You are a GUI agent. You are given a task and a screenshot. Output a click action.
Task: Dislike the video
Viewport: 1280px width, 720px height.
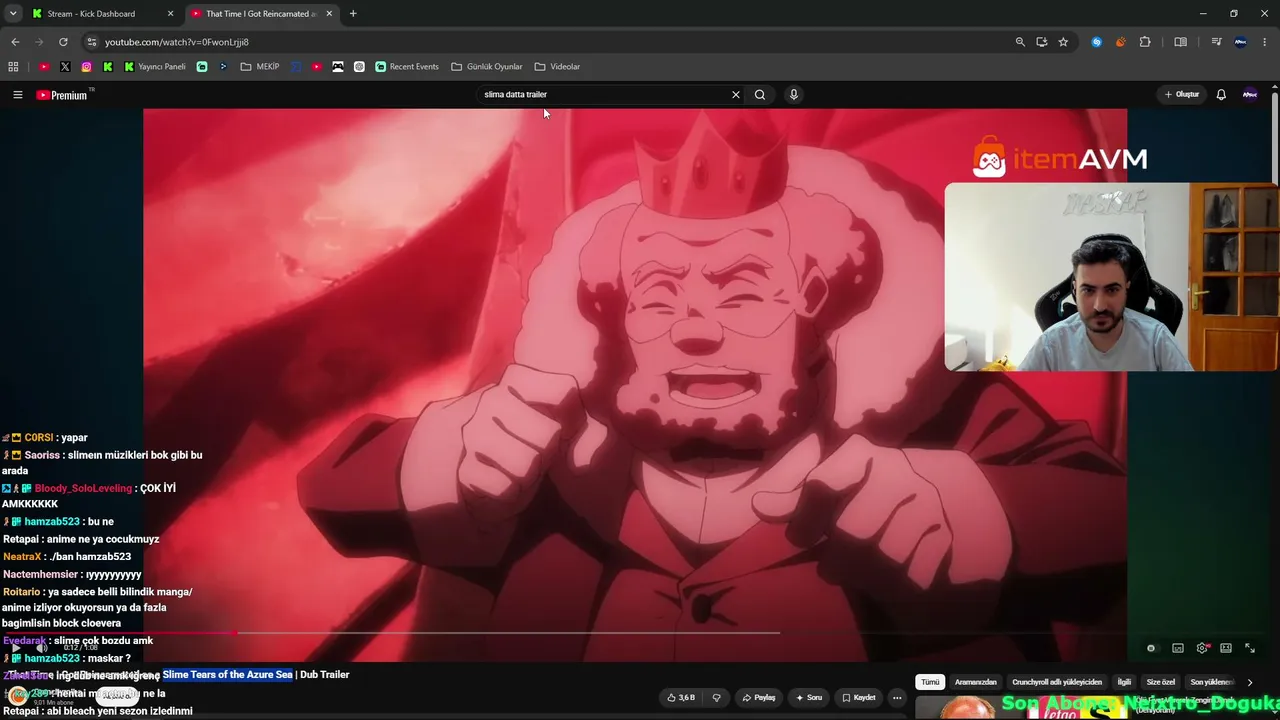pyautogui.click(x=716, y=698)
